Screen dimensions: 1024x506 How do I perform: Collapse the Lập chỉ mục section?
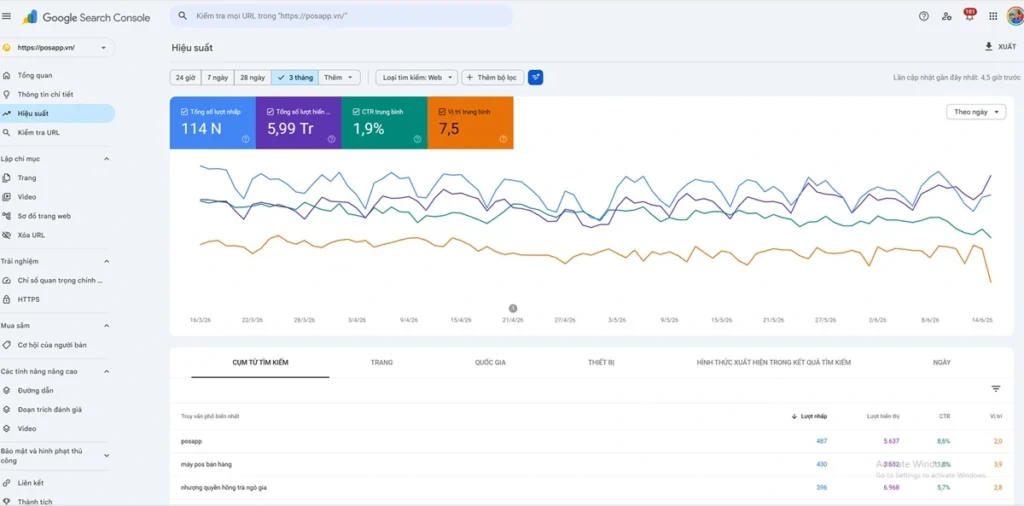click(106, 159)
